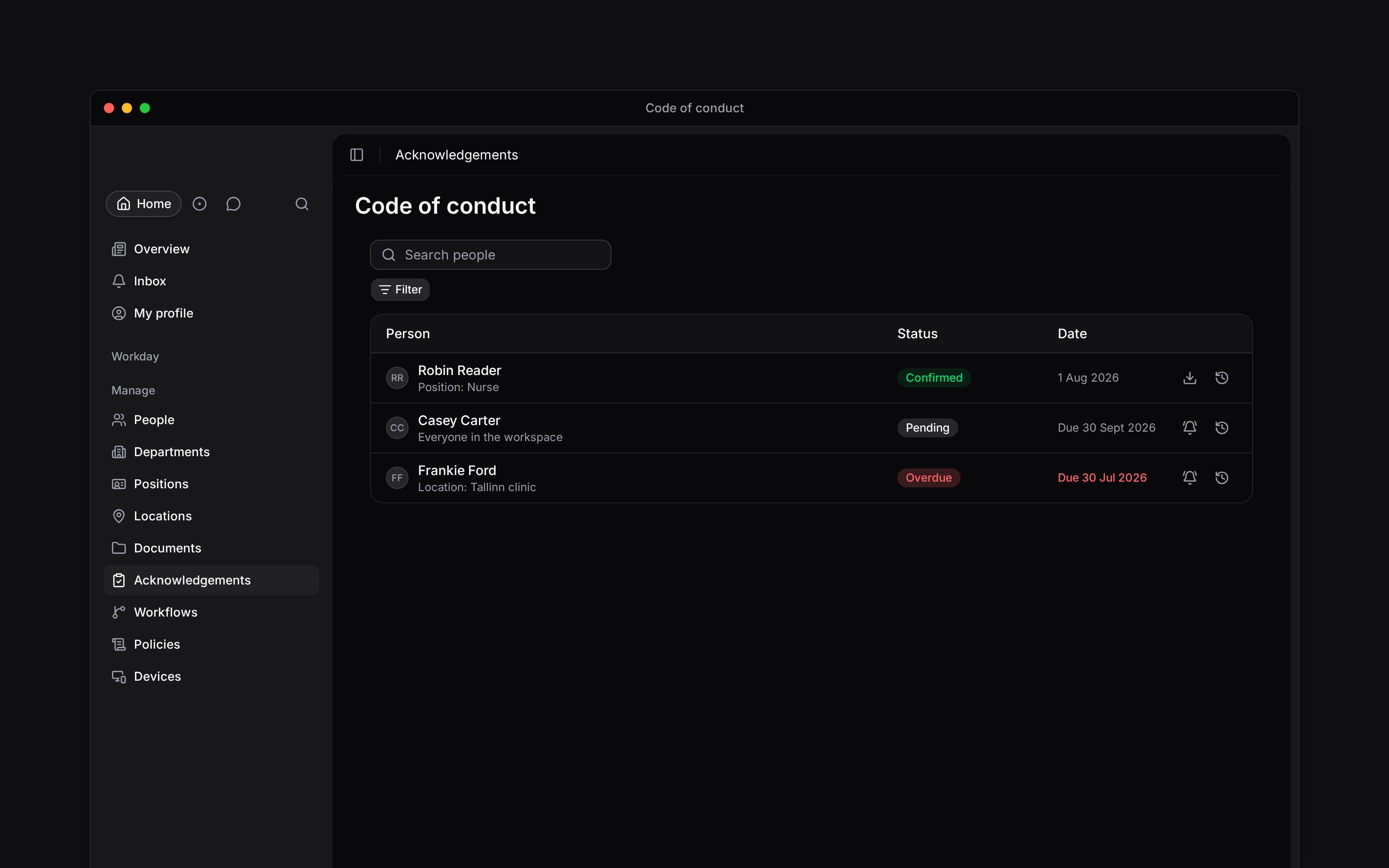Open the Filter button
The width and height of the screenshot is (1389, 868).
coord(400,289)
